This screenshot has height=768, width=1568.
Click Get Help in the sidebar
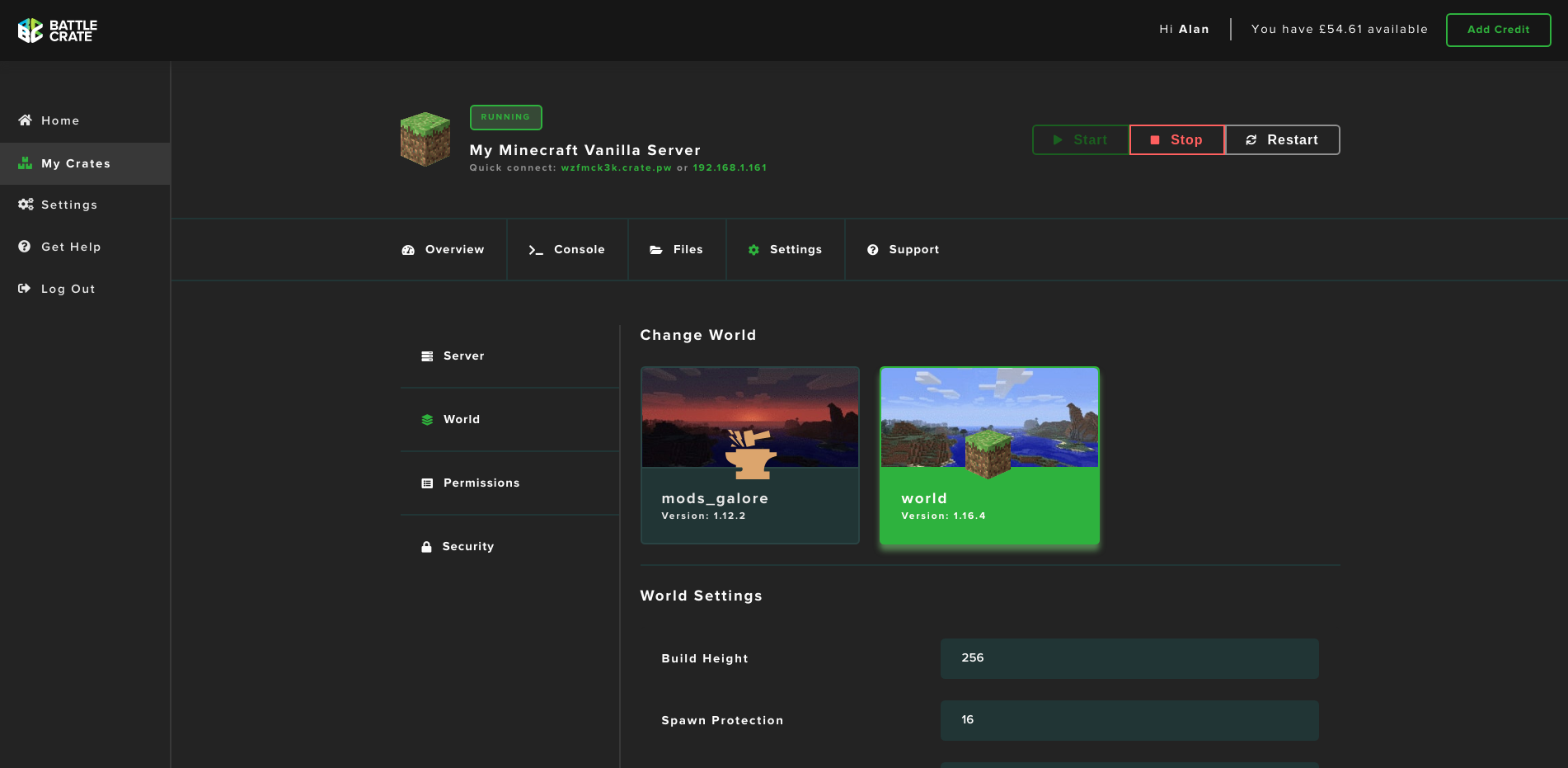85,247
